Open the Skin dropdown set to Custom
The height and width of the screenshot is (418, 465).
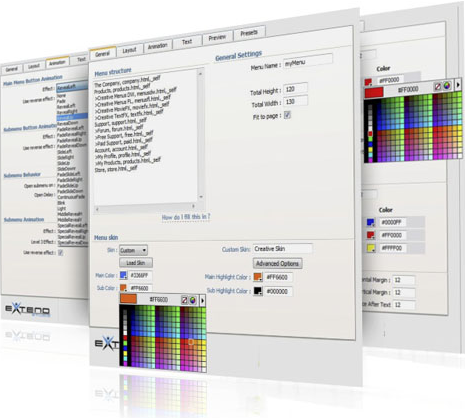click(x=134, y=250)
